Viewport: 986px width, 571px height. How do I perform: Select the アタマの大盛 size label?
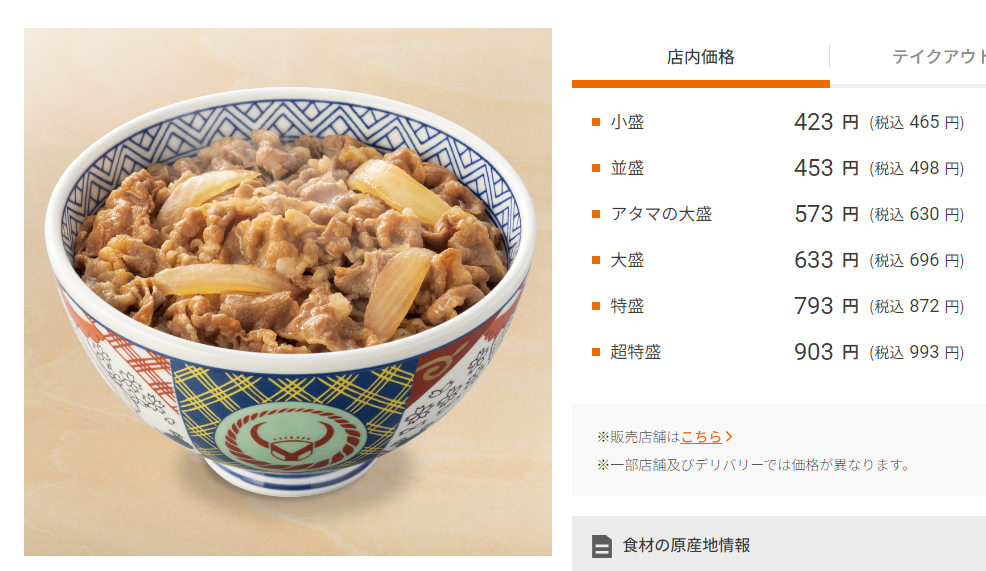pos(661,214)
